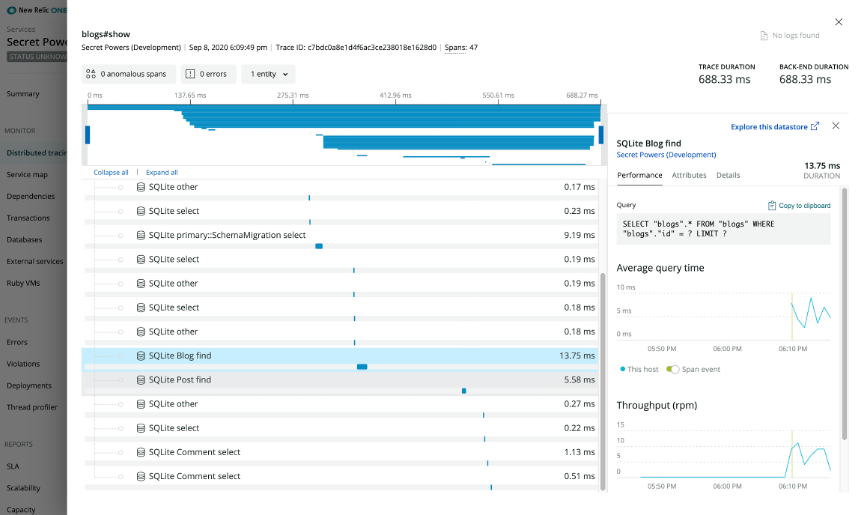Switch to the Attributes tab
856x515 pixels.
point(689,175)
